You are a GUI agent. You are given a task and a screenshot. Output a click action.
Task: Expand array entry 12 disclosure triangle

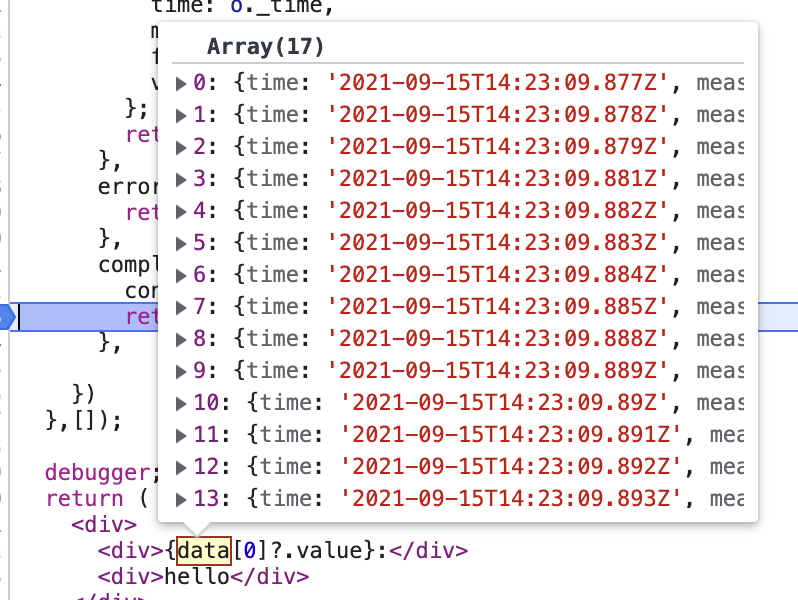pos(181,467)
